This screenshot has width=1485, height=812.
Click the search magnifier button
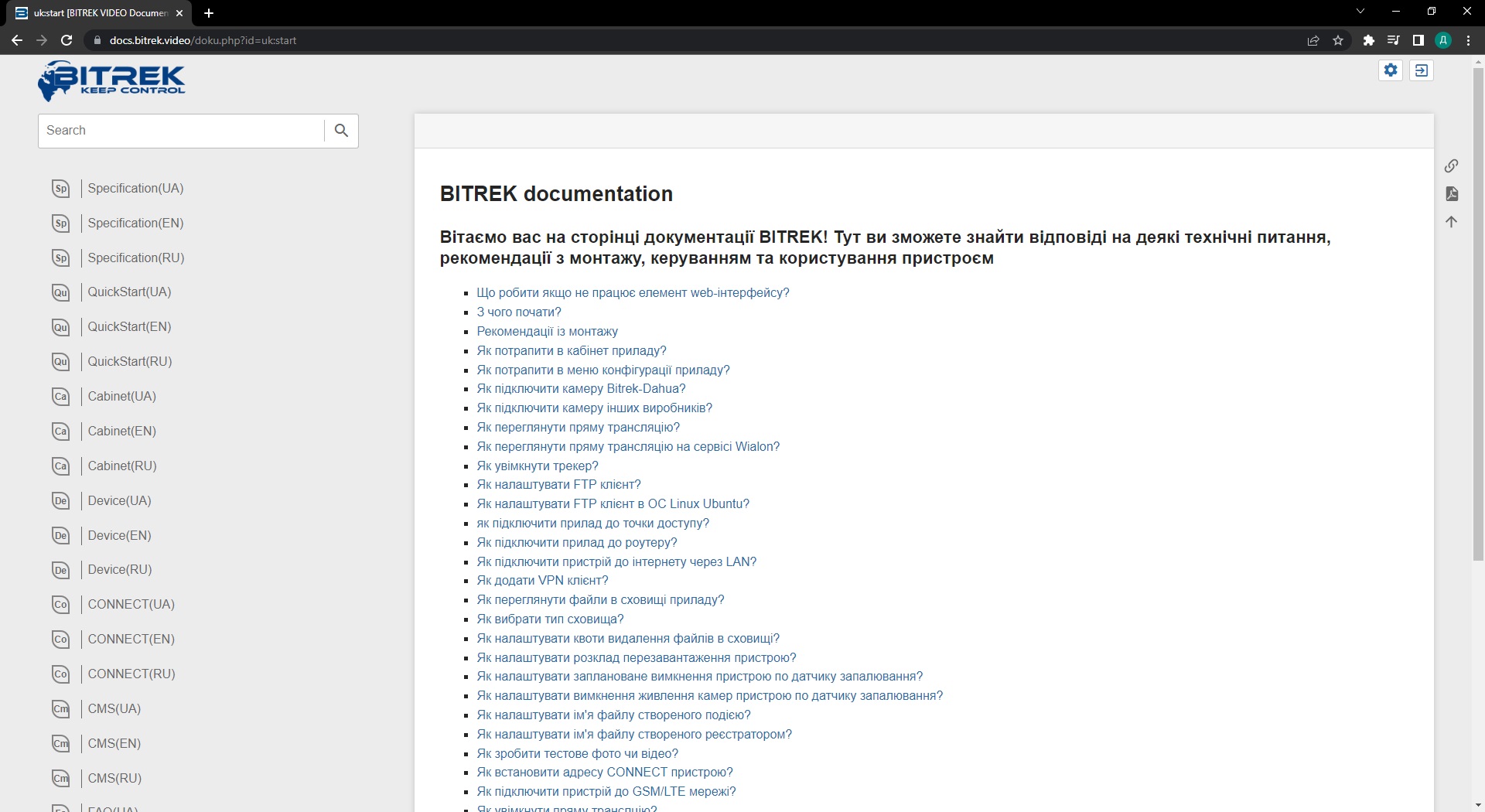(x=341, y=131)
